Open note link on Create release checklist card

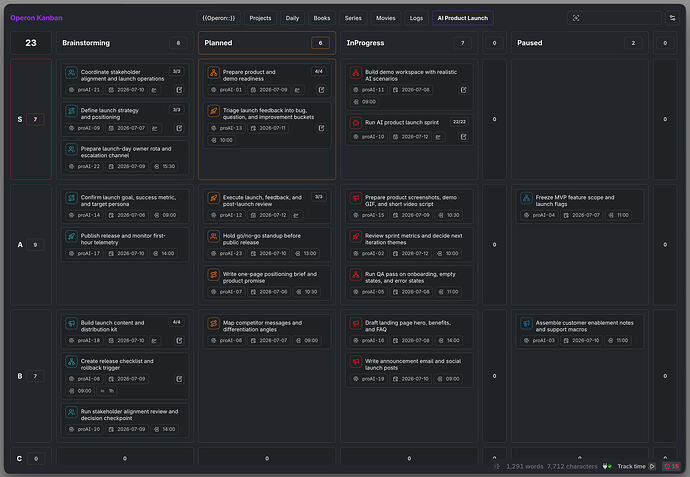pyautogui.click(x=179, y=379)
